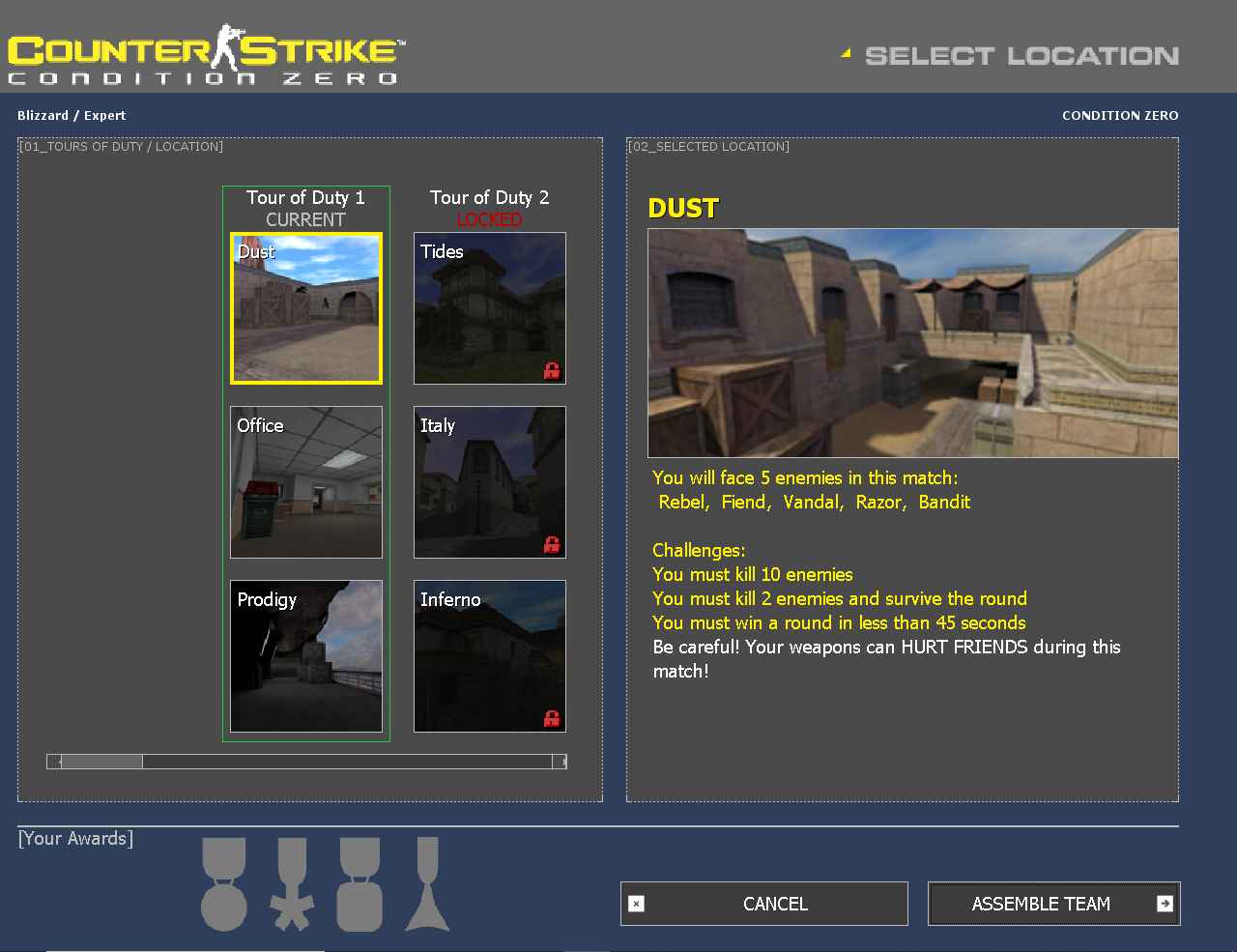
Task: Select the Dust map thumbnail
Action: tap(306, 308)
